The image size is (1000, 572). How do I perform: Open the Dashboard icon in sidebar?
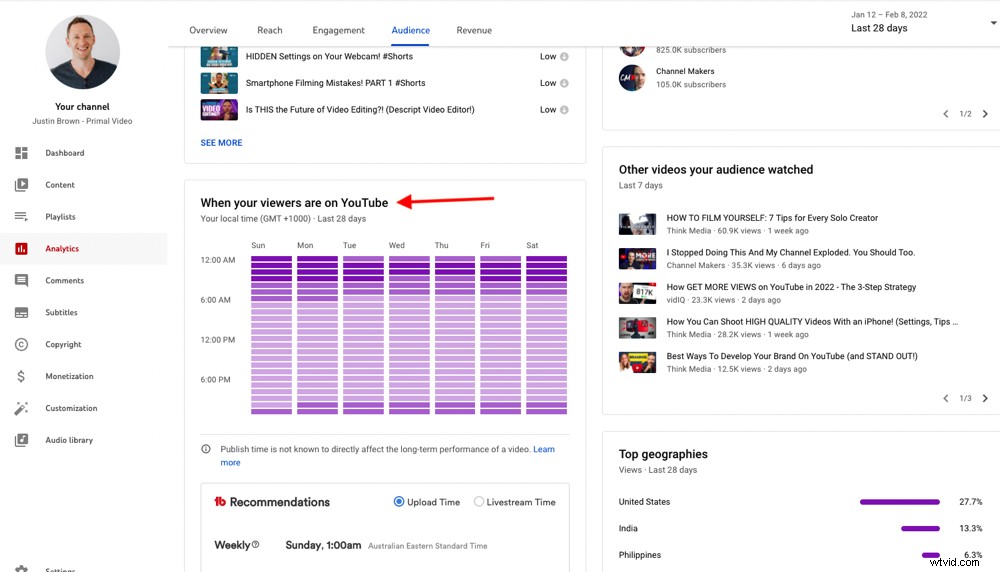(x=21, y=153)
